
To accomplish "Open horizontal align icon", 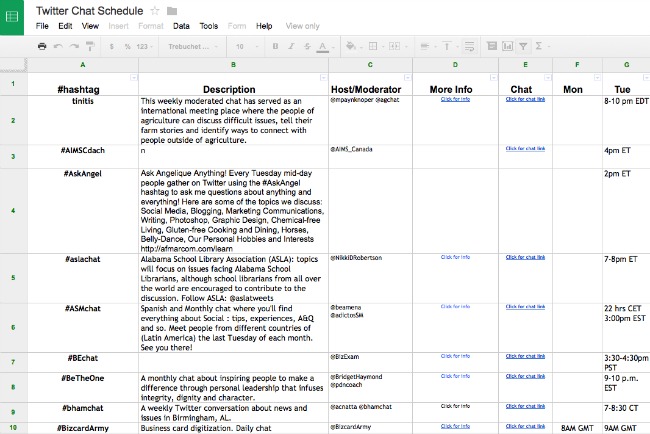I will point(424,46).
